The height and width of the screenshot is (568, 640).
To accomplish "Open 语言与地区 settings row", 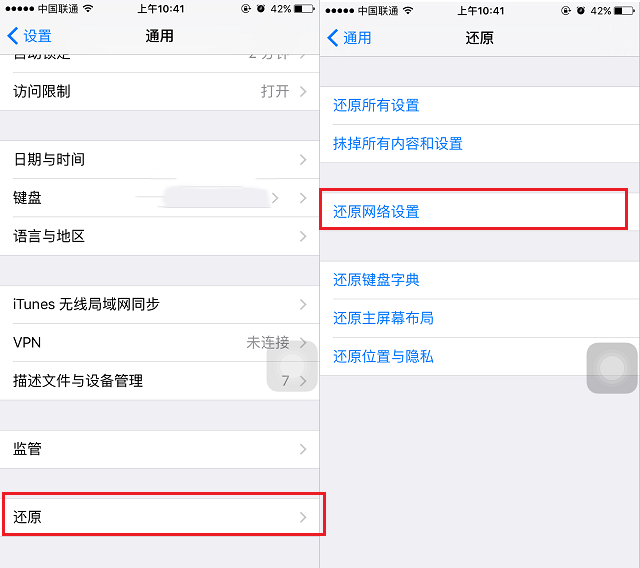I will coord(160,236).
